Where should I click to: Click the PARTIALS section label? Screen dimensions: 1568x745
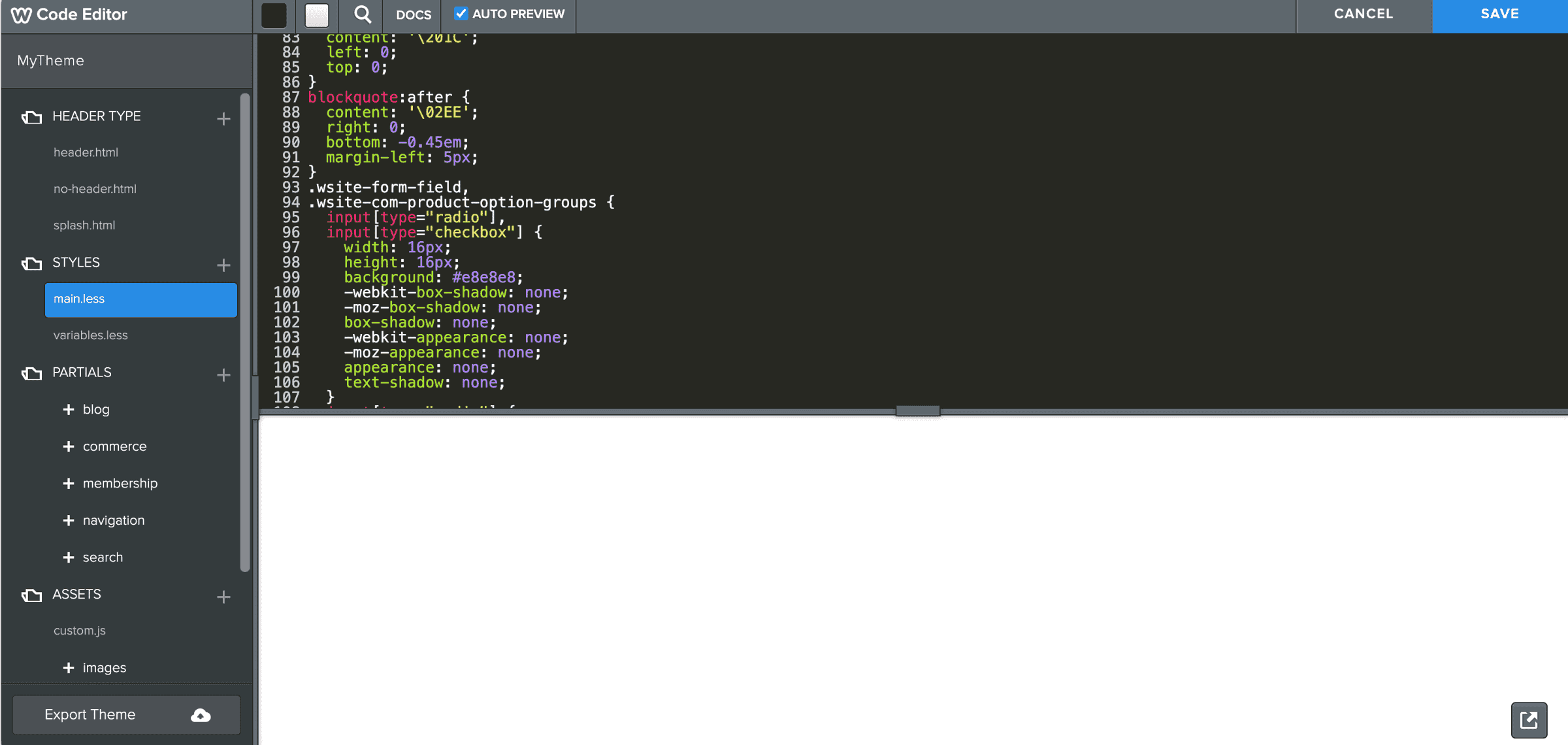point(82,372)
